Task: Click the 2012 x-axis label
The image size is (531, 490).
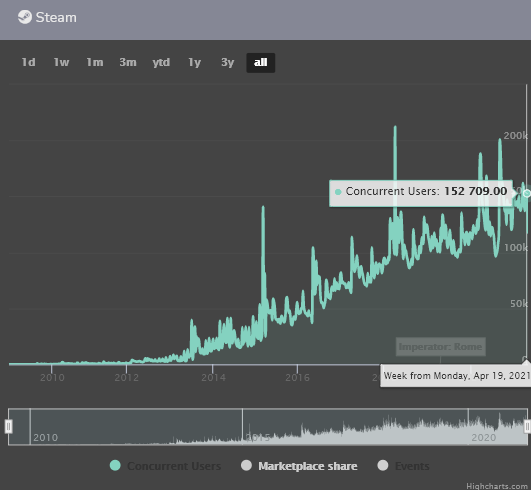Action: 126,378
